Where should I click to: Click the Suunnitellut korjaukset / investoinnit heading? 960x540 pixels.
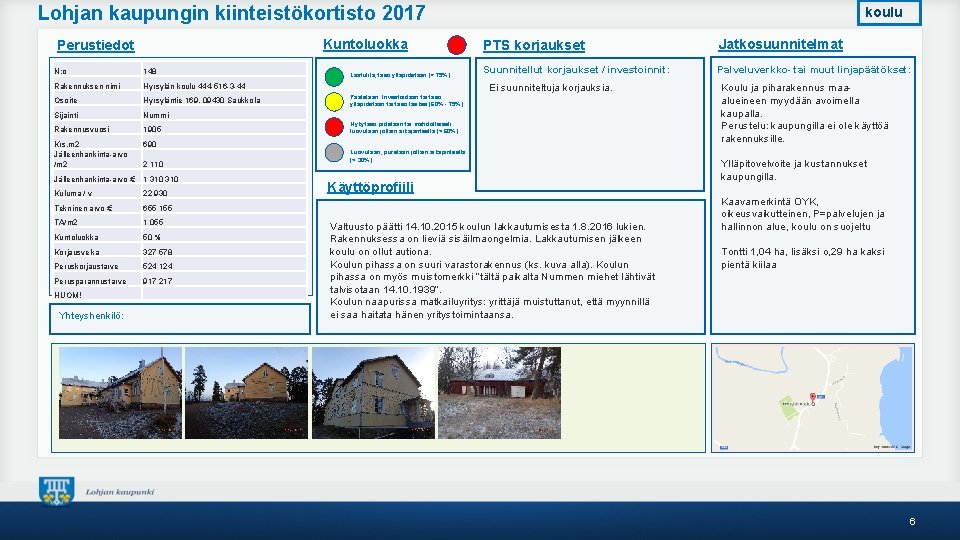(576, 70)
